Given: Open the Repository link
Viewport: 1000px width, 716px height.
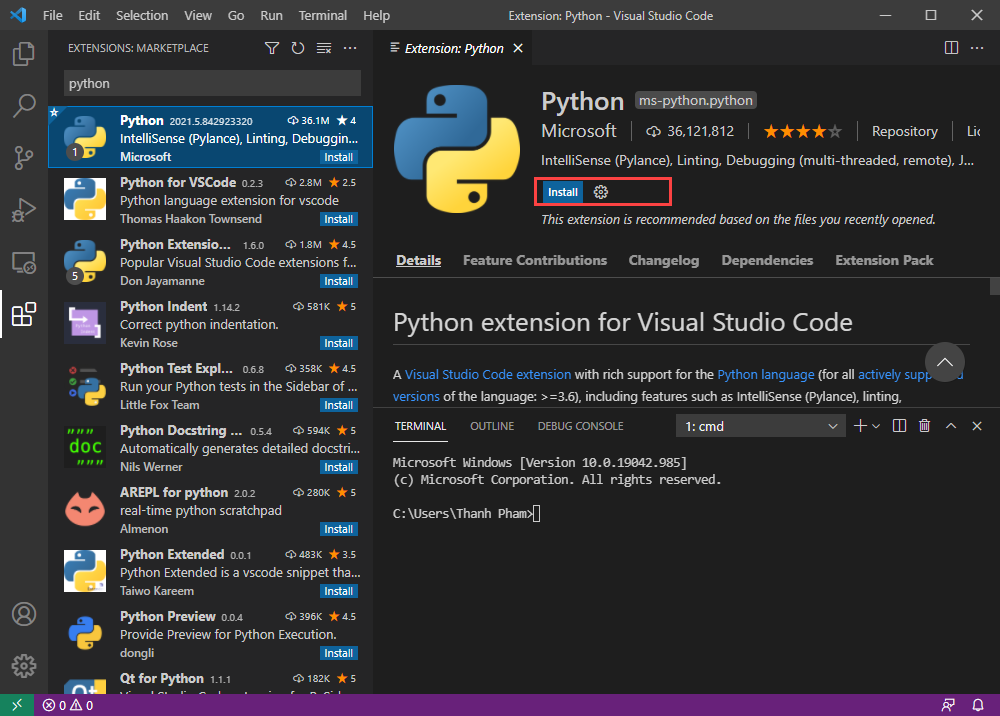Looking at the screenshot, I should click(x=904, y=131).
